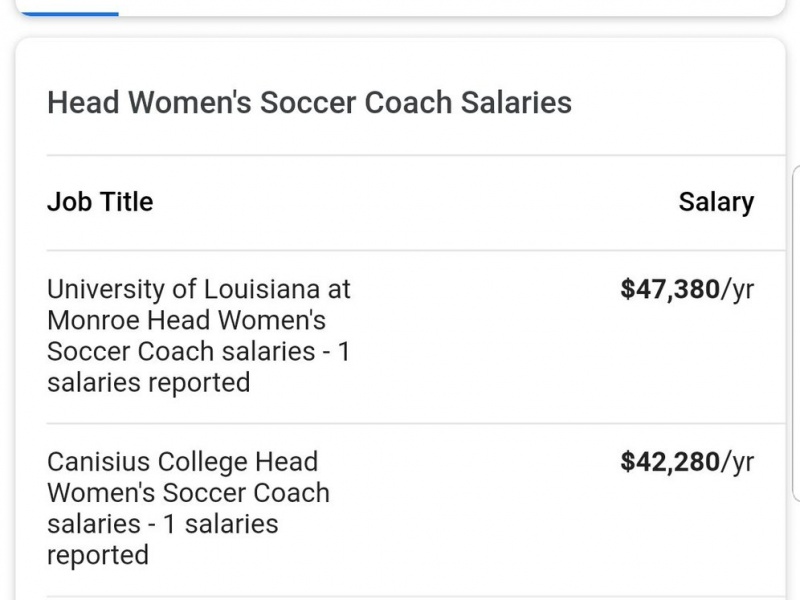800x600 pixels.
Task: Open University of Louisiana at Monroe salaries link
Action: tap(199, 336)
